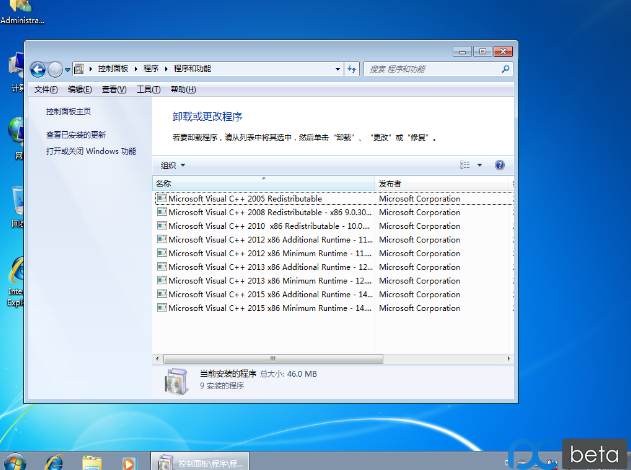Click the blue help question mark icon
Viewport: 631px width, 470px height.
[x=500, y=165]
